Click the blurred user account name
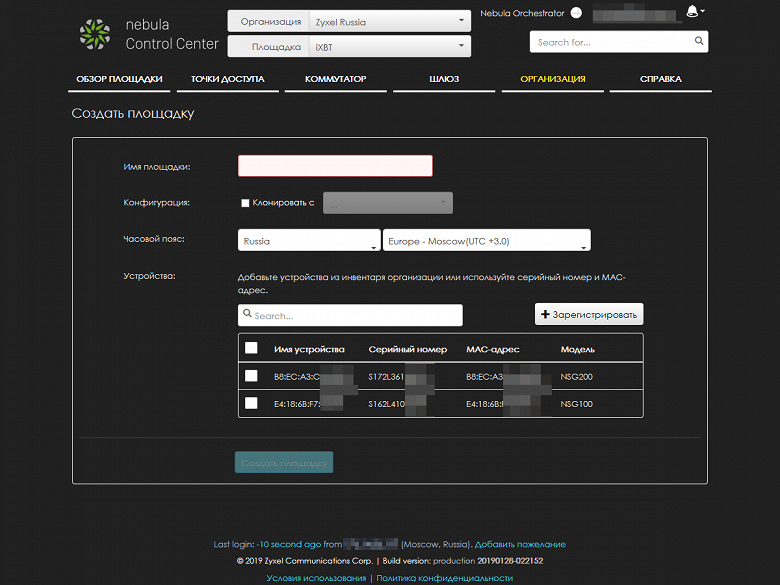This screenshot has height=585, width=780. 636,13
